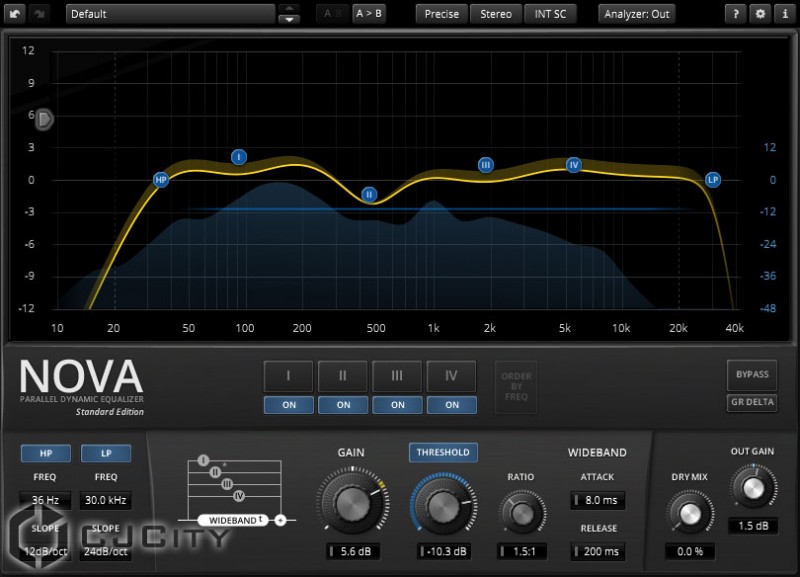Viewport: 800px width, 577px height.
Task: Click the A > B copy button
Action: pos(369,14)
